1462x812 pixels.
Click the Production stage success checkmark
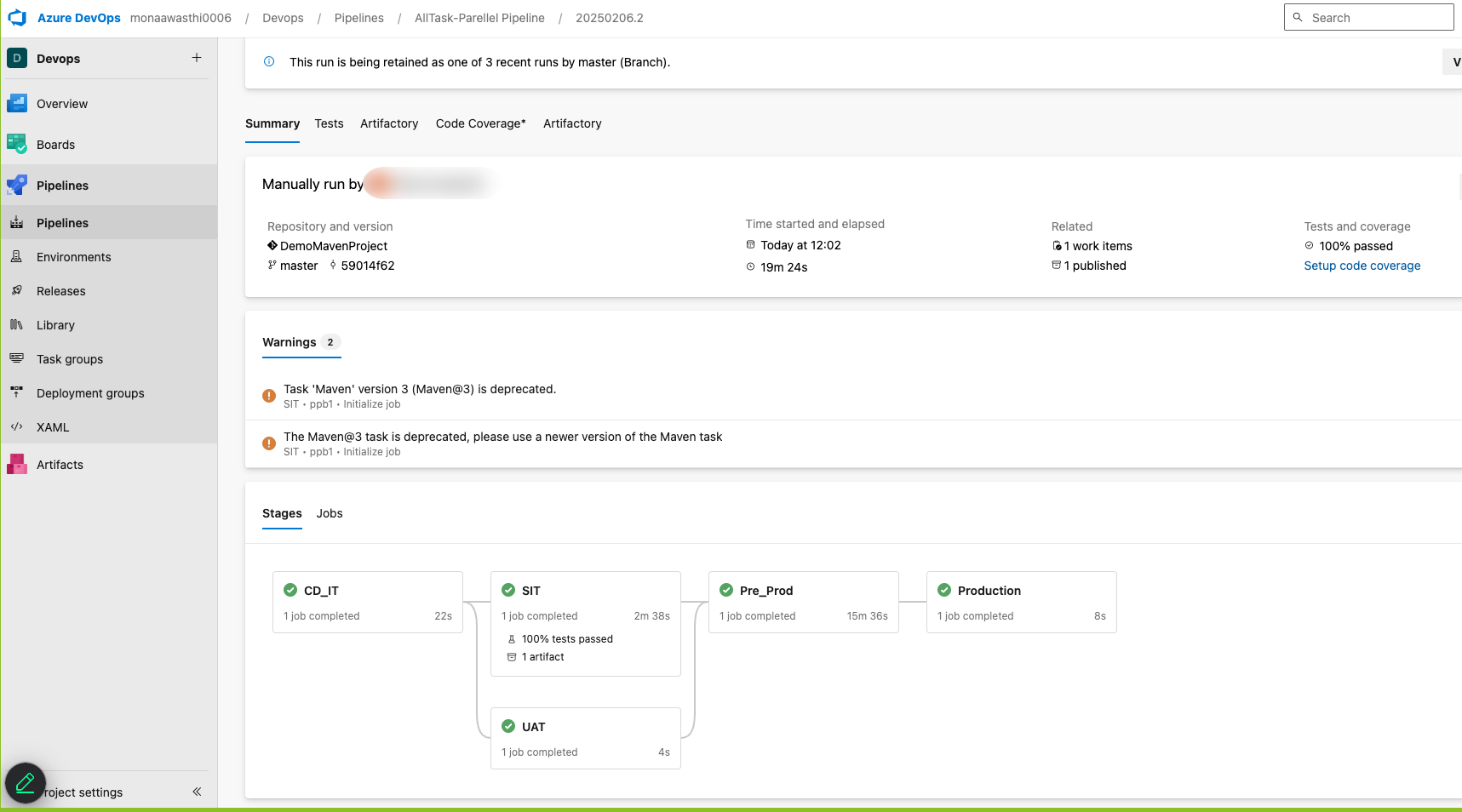click(944, 590)
